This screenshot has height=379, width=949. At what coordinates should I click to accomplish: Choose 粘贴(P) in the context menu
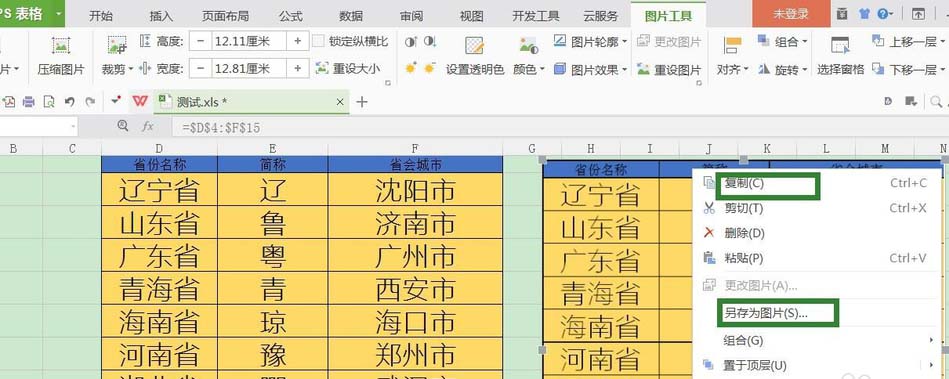pyautogui.click(x=817, y=259)
